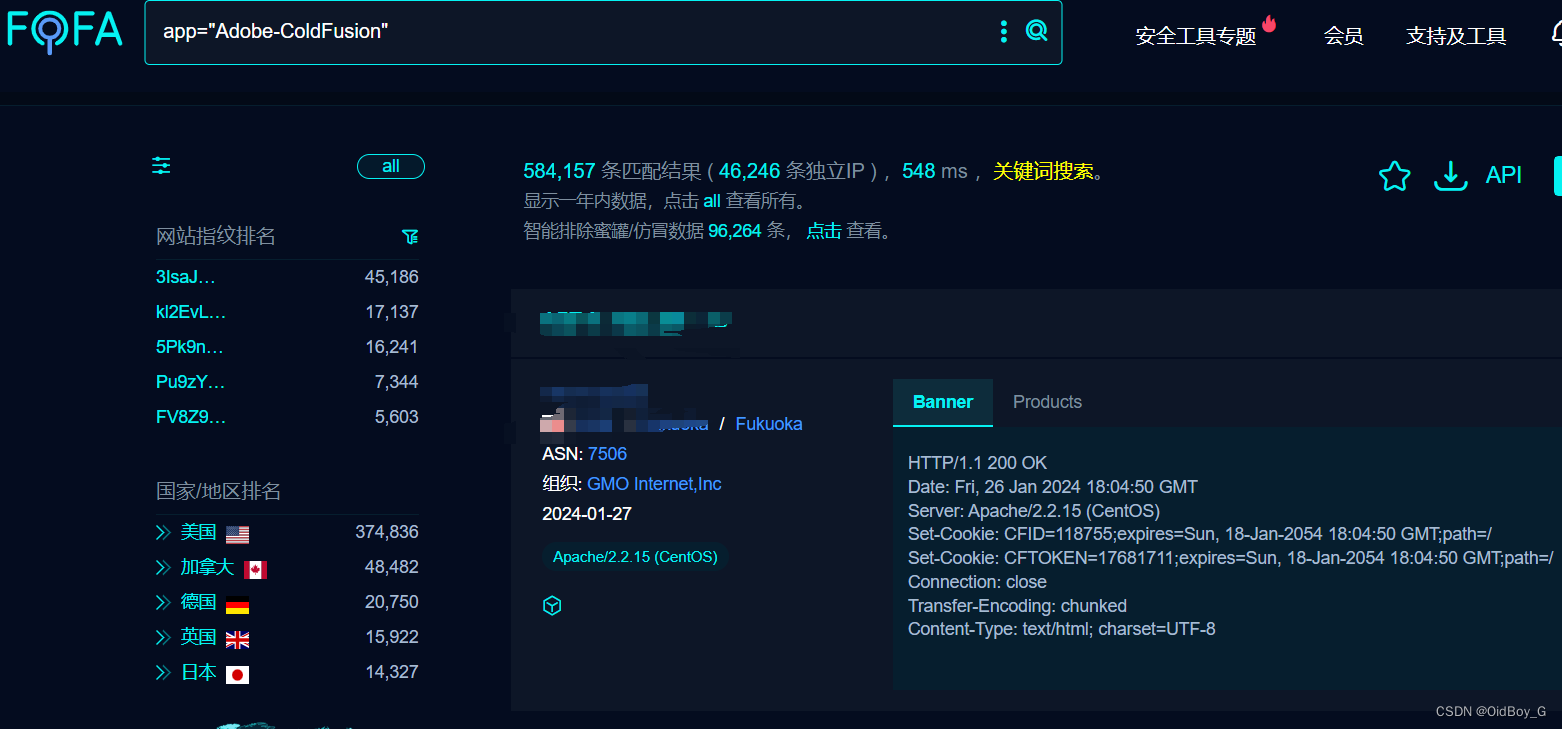Click the cube icon under Apache tag
This screenshot has height=729, width=1562.
coord(552,606)
